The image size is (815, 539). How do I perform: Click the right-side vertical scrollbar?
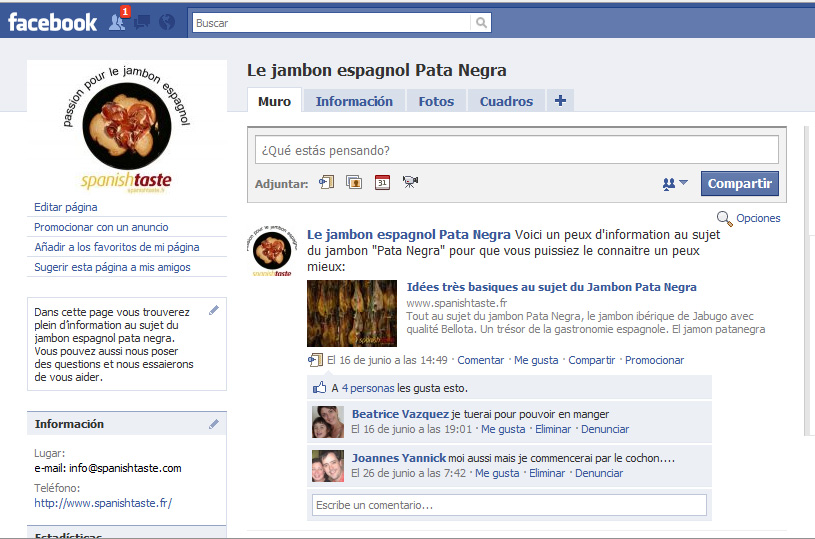click(807, 281)
